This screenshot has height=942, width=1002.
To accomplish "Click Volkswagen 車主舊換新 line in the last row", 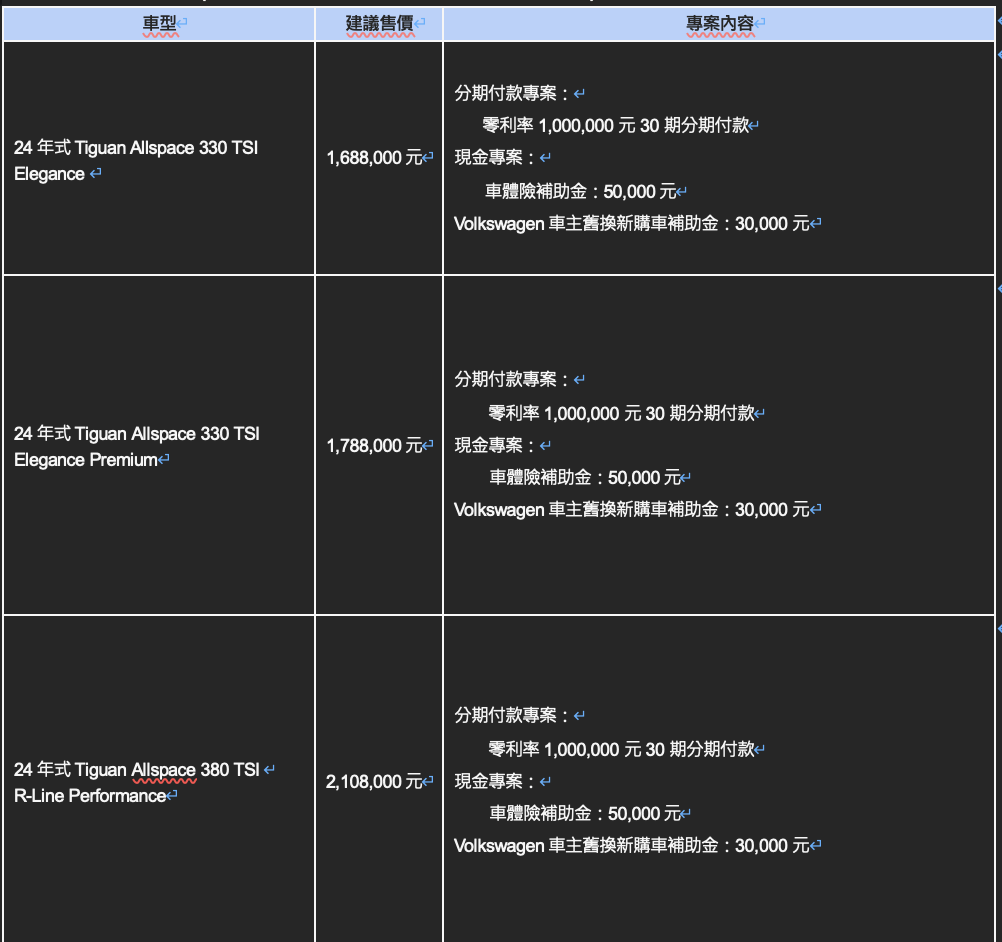I will 630,845.
